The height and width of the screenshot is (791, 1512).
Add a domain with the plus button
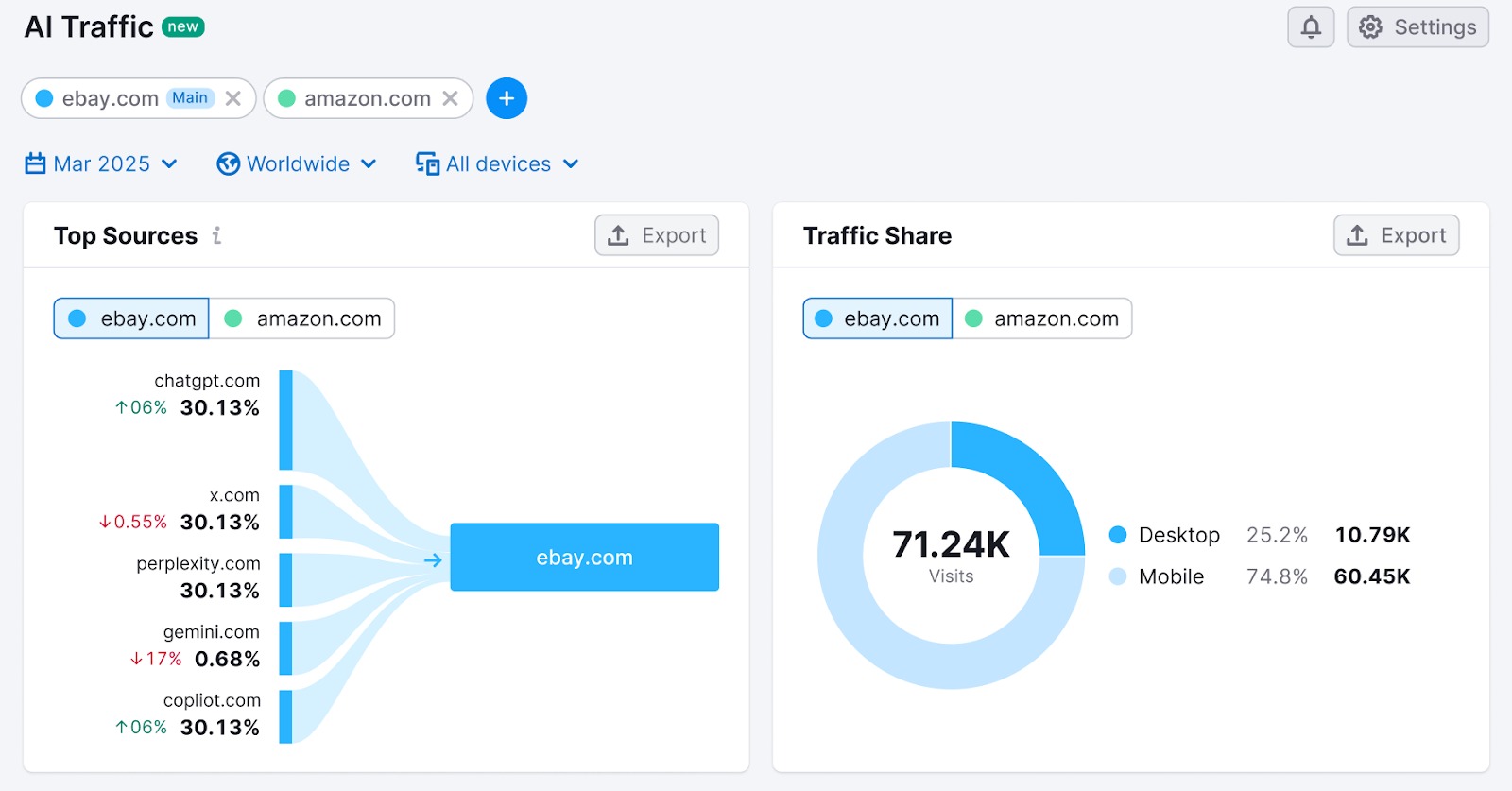507,98
